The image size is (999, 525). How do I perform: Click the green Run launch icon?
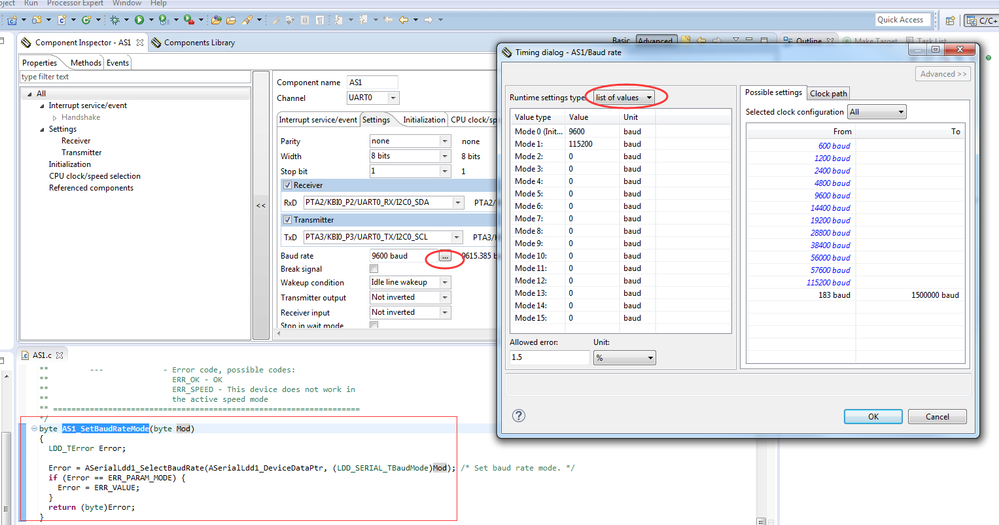click(139, 20)
